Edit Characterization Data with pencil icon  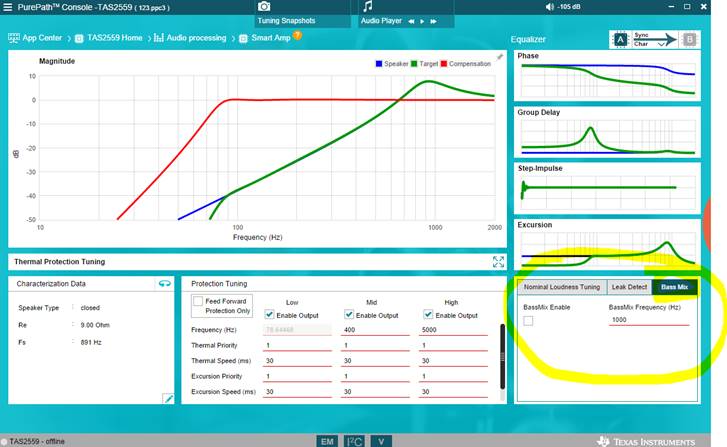168,398
